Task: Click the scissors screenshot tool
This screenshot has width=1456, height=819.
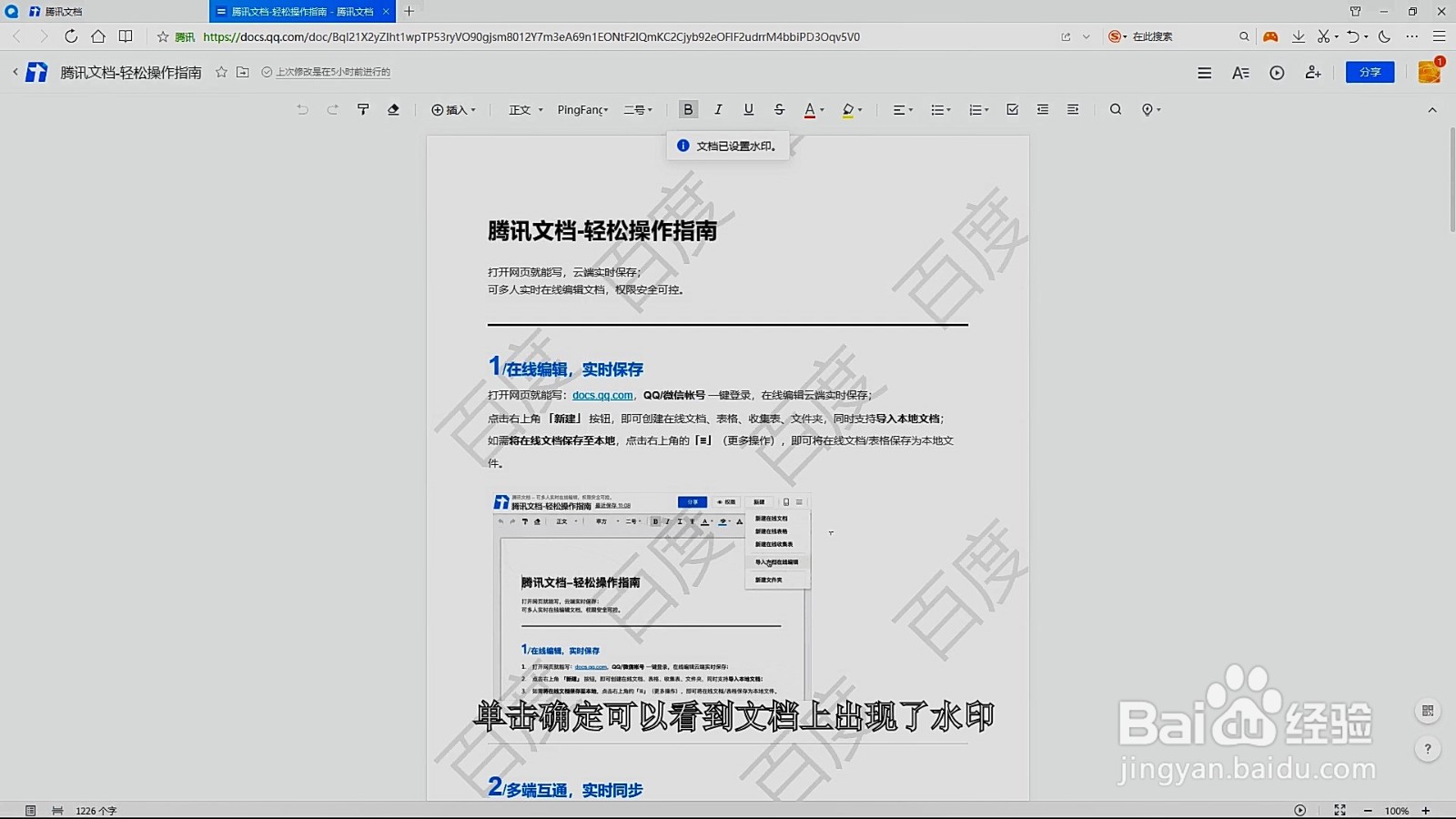Action: click(1324, 36)
